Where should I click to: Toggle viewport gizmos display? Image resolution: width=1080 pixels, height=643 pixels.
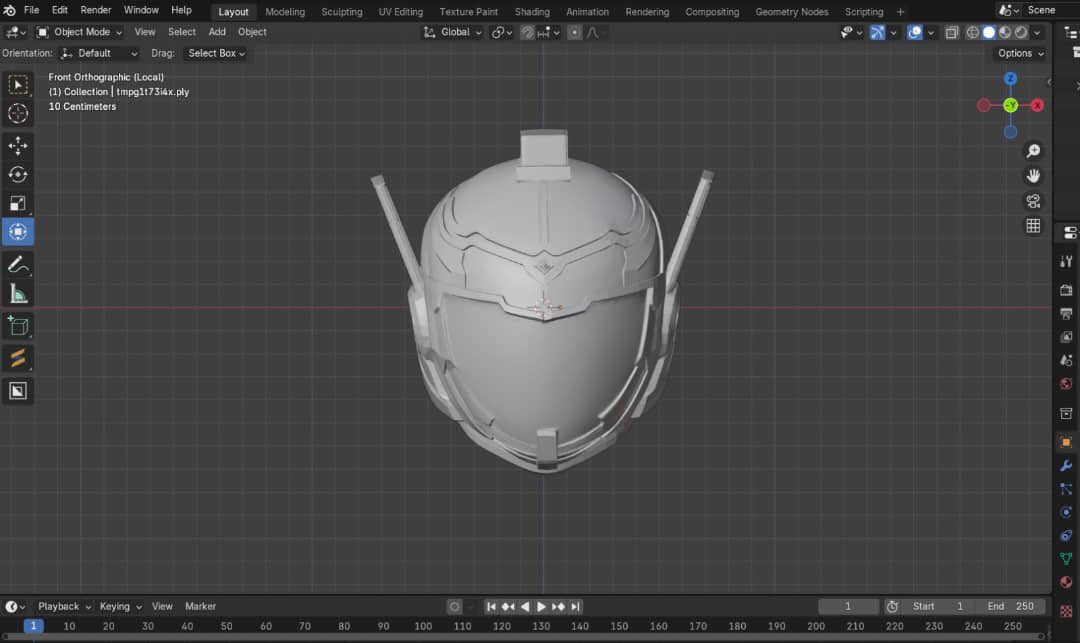pos(877,32)
